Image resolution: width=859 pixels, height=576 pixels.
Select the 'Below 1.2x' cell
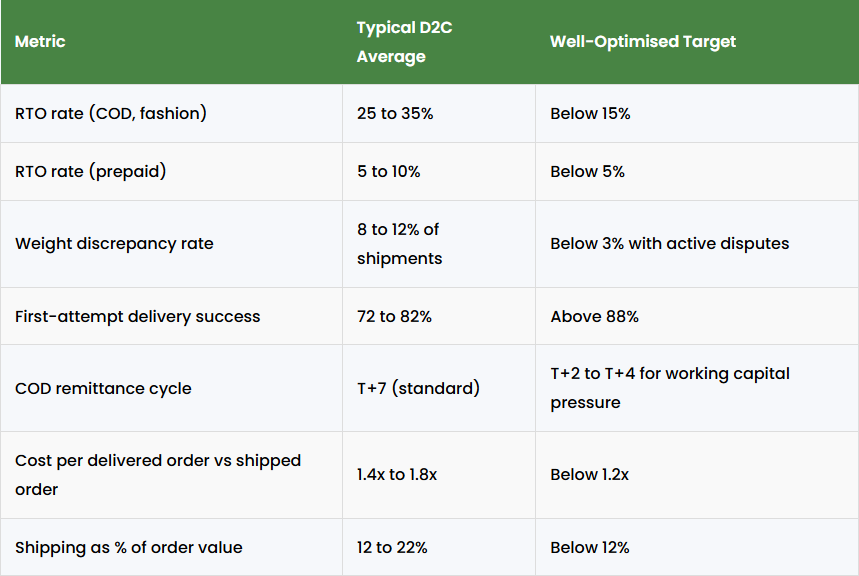tap(697, 475)
